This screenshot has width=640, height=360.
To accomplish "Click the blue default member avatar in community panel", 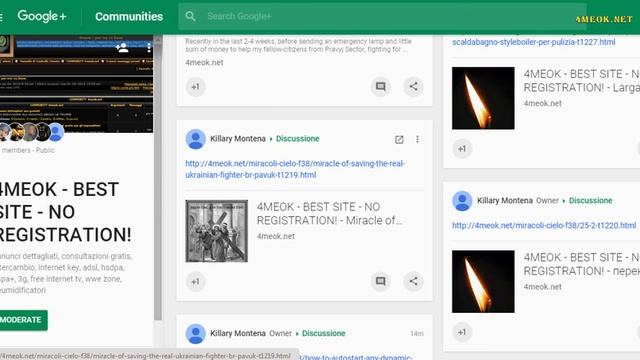I will point(56,132).
